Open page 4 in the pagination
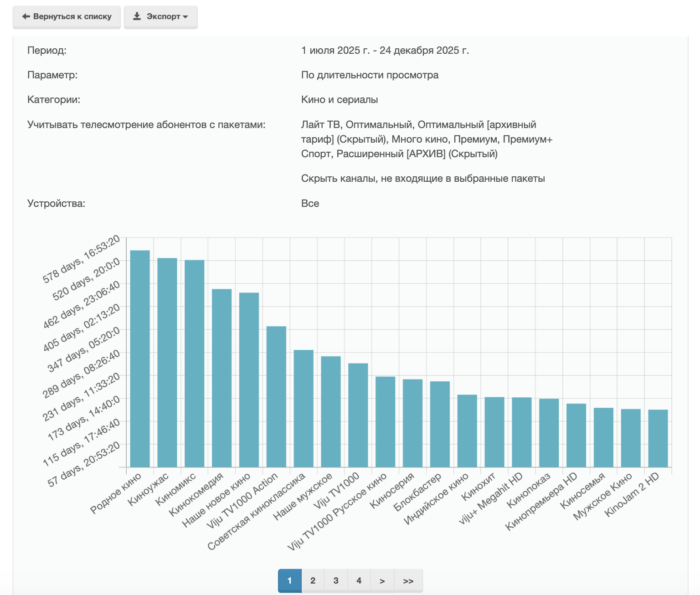700x595 pixels. [x=358, y=580]
